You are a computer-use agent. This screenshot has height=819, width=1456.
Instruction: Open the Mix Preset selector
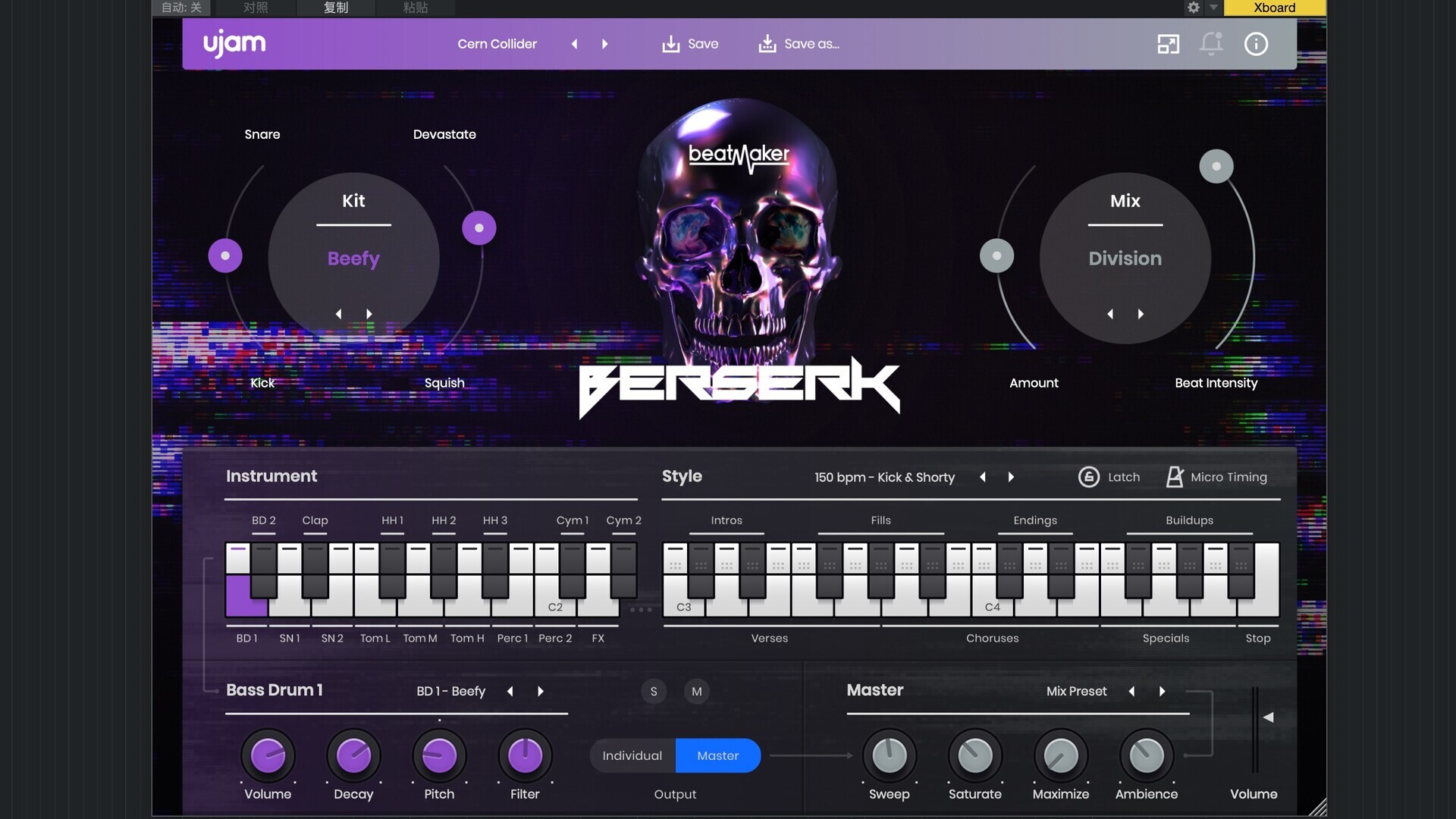pyautogui.click(x=1076, y=692)
